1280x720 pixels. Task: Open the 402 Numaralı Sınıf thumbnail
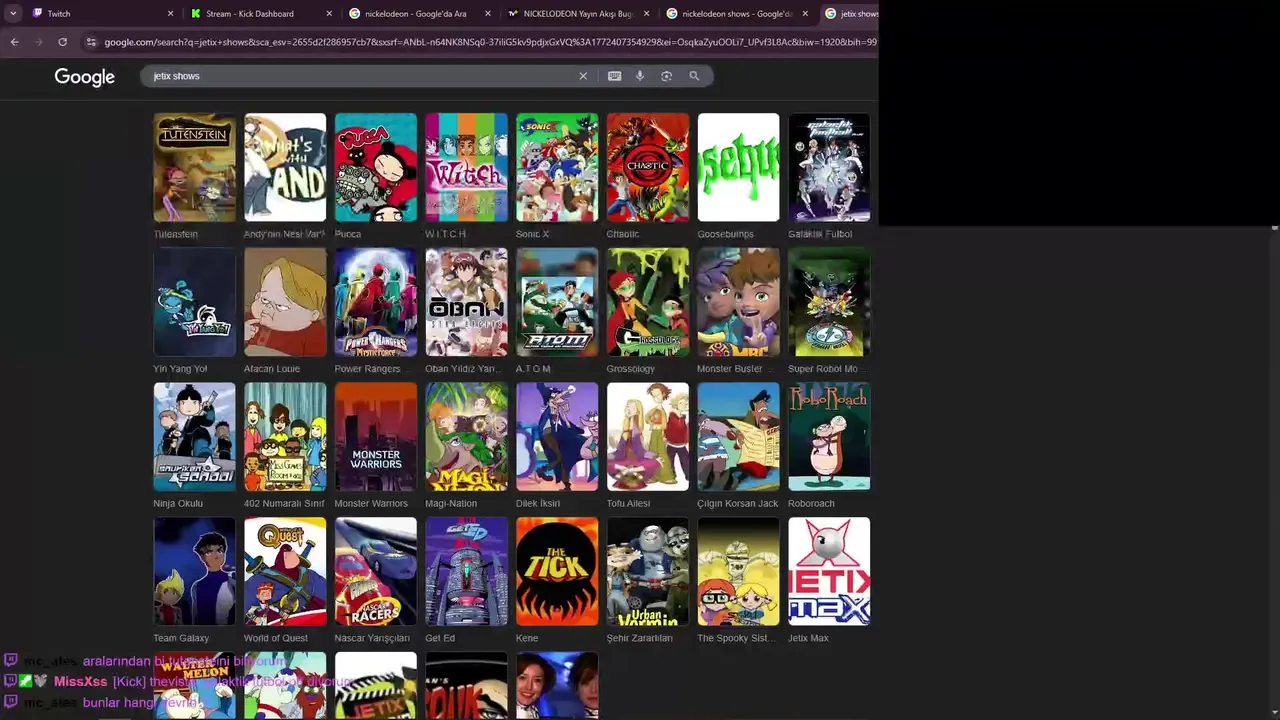point(285,436)
